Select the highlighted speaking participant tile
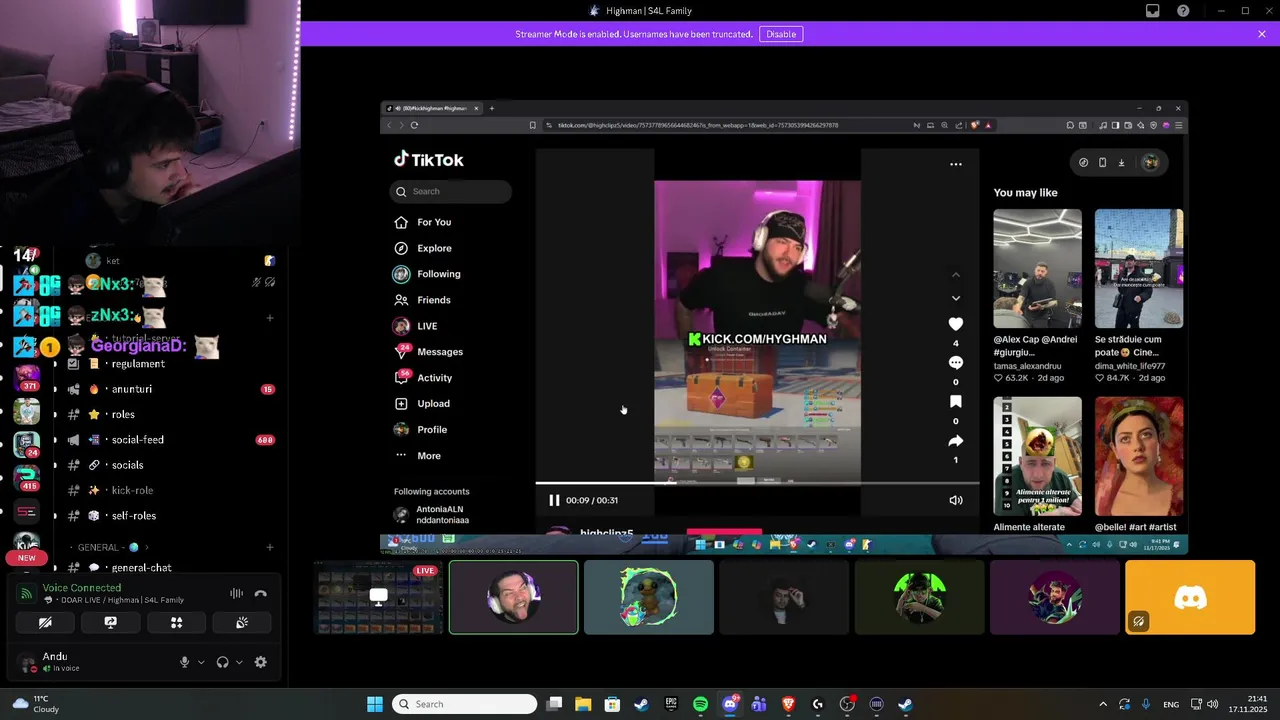The image size is (1280, 720). click(x=513, y=597)
